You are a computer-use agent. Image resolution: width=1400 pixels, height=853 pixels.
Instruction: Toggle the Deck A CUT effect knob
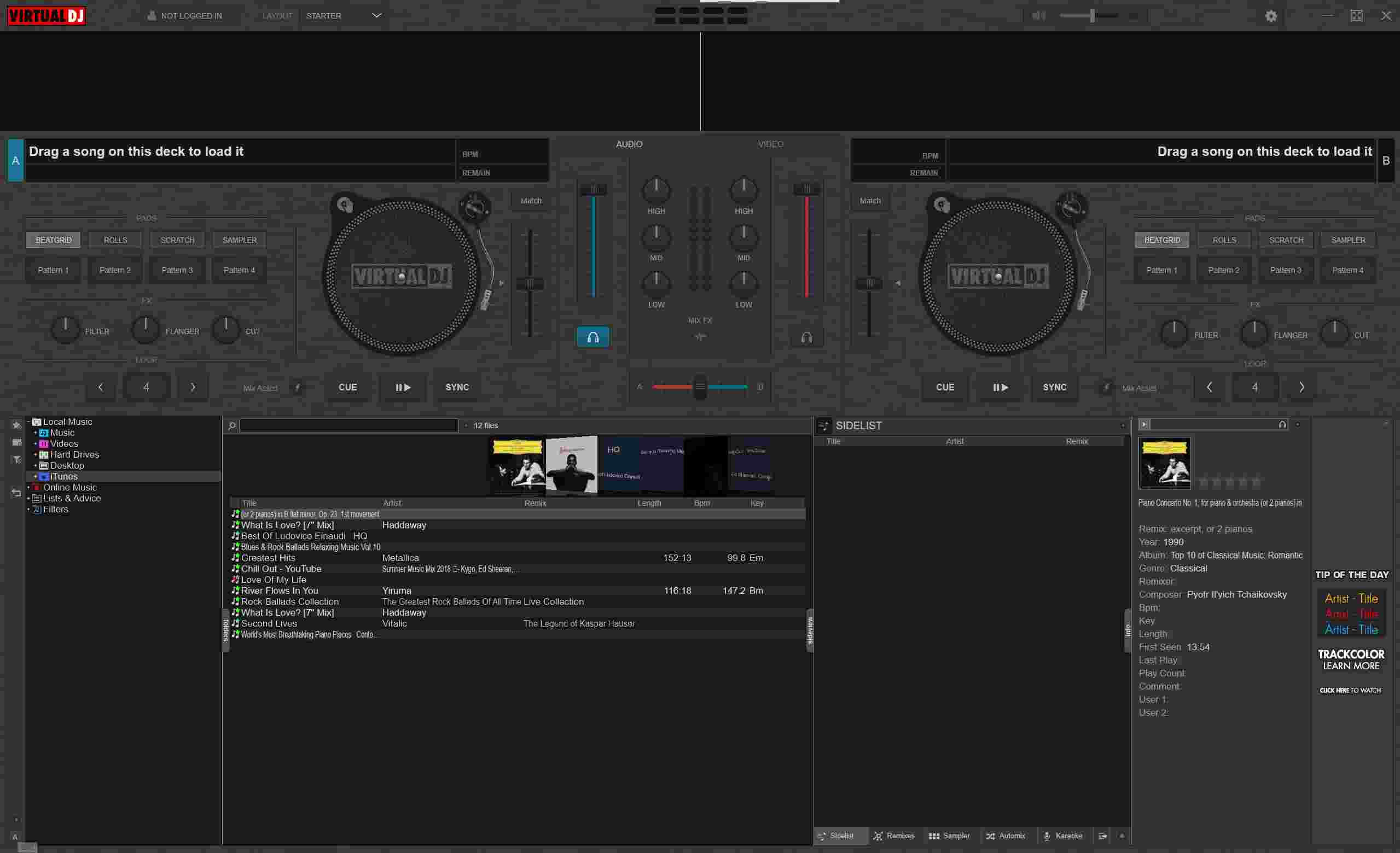pos(226,330)
